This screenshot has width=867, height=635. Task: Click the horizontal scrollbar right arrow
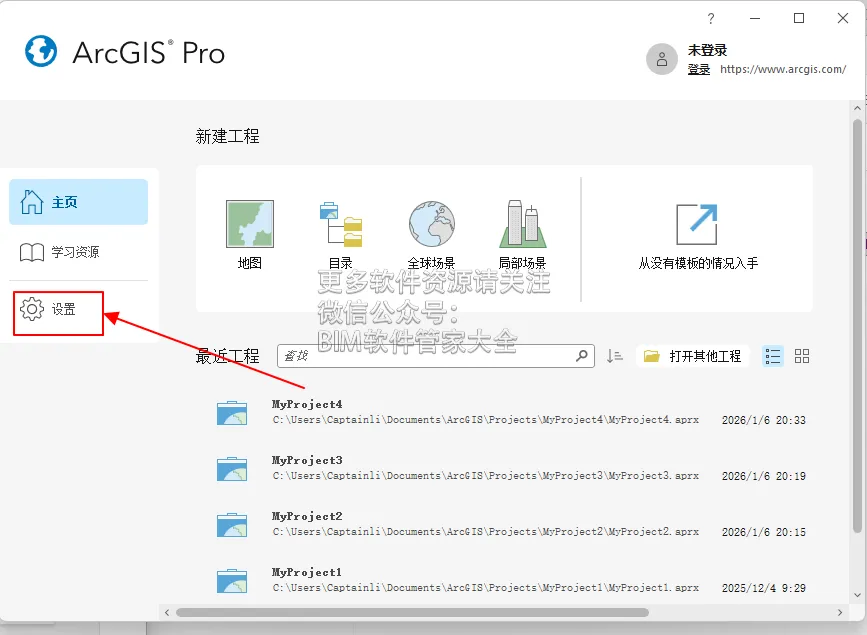(x=840, y=612)
